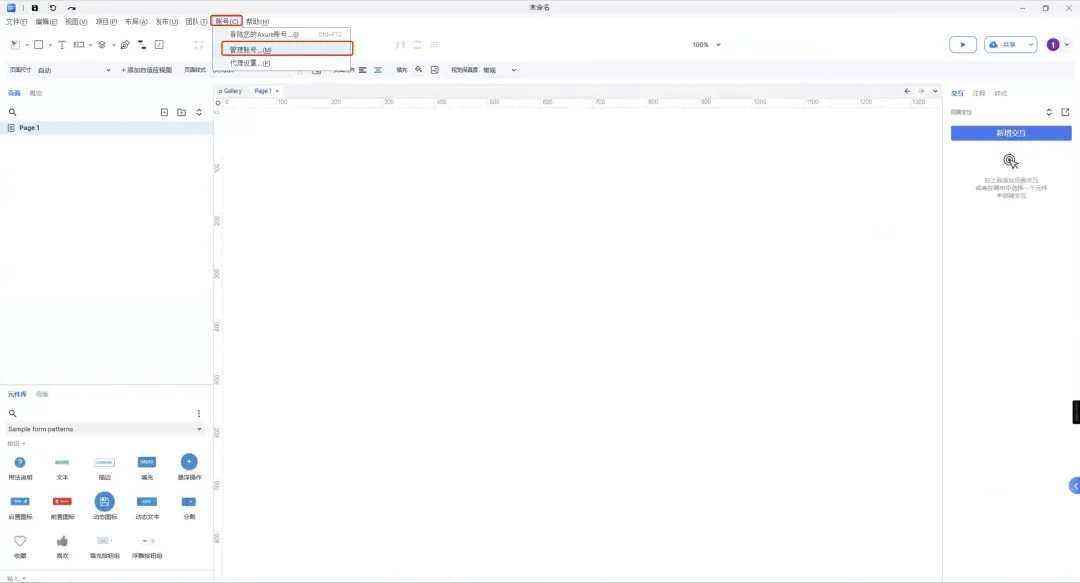Choose the selection mode arrow tool
The width and height of the screenshot is (1080, 583).
pyautogui.click(x=15, y=45)
